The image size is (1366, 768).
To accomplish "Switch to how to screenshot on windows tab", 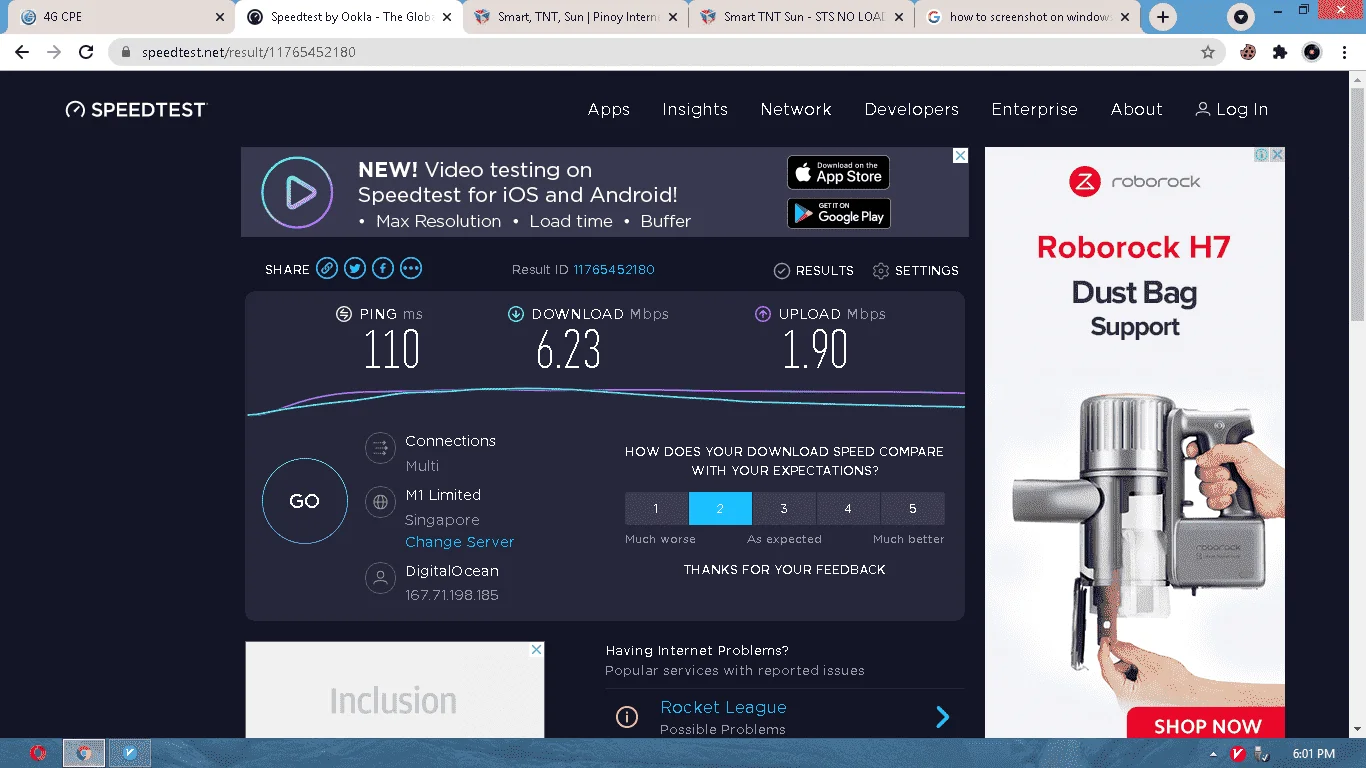I will point(1028,17).
